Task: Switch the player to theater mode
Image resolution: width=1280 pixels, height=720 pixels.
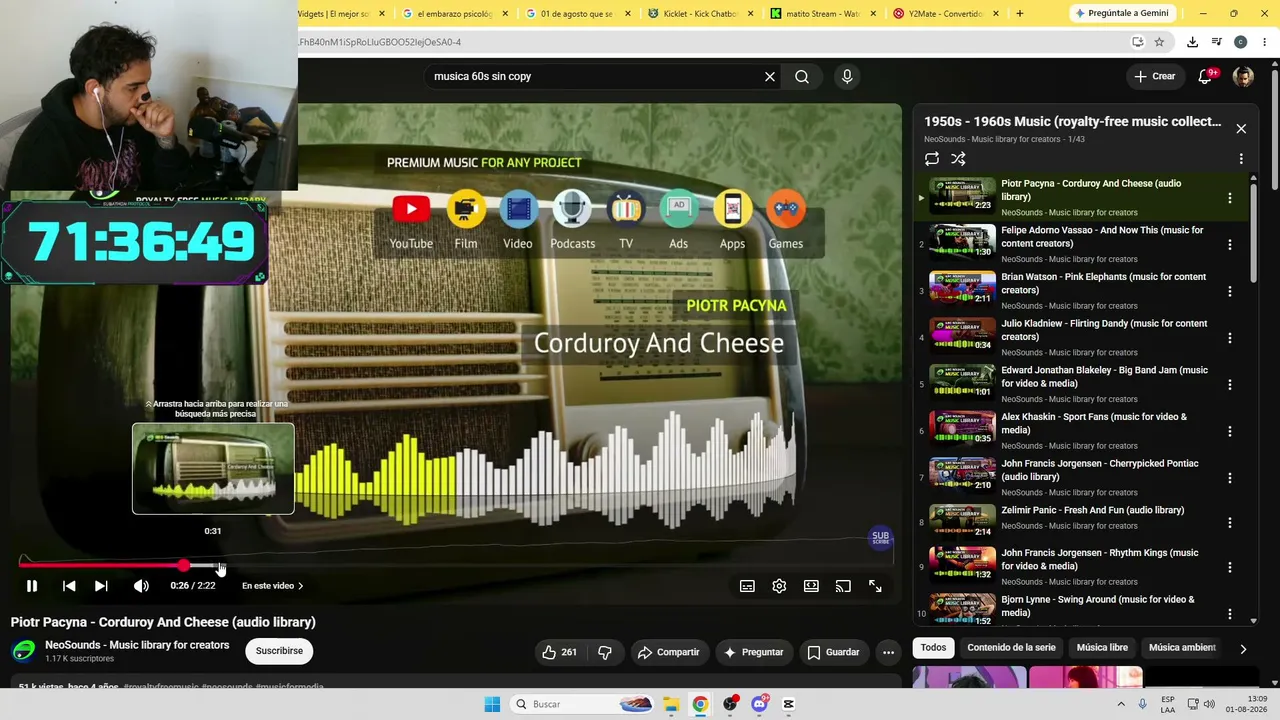Action: (811, 586)
